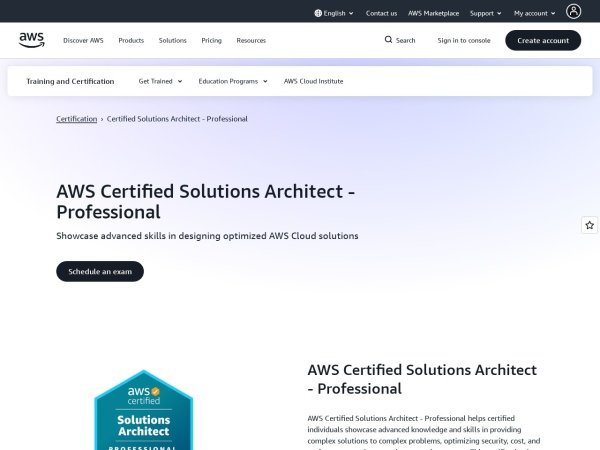
Task: Click the Solutions Architect certification badge
Action: 143,410
